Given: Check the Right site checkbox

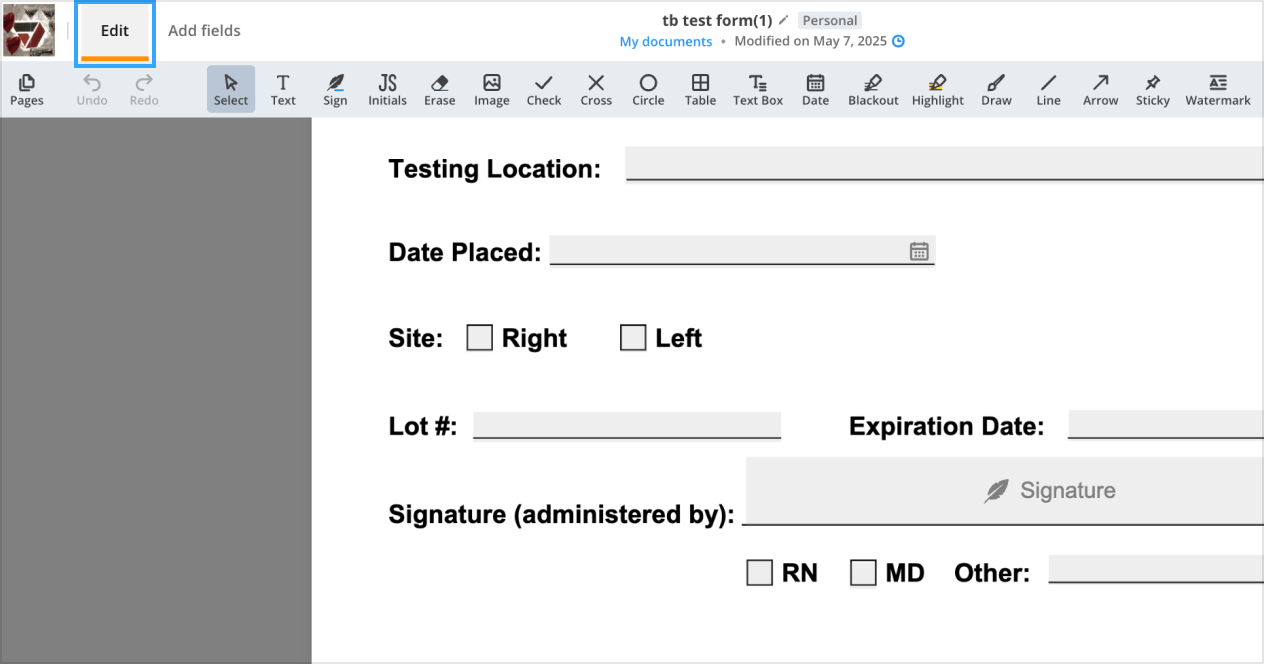Looking at the screenshot, I should 478,337.
